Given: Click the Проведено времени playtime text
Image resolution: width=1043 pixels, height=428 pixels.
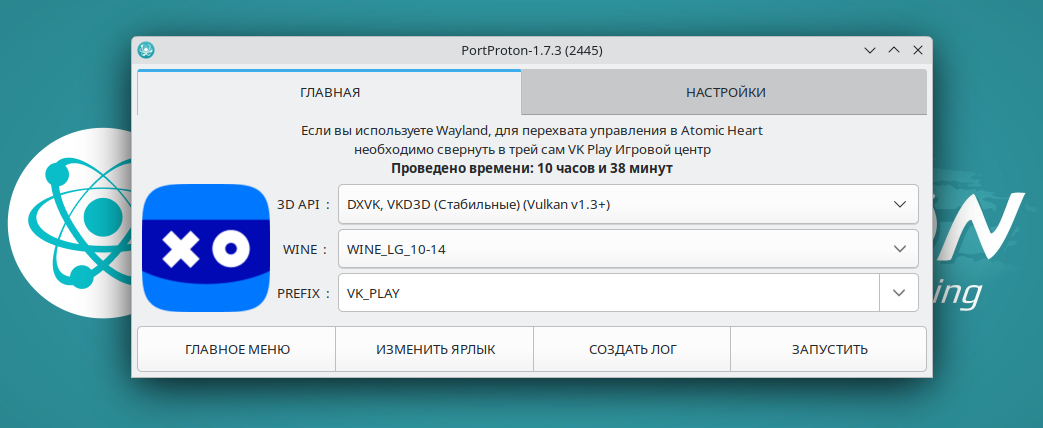Looking at the screenshot, I should (x=531, y=169).
